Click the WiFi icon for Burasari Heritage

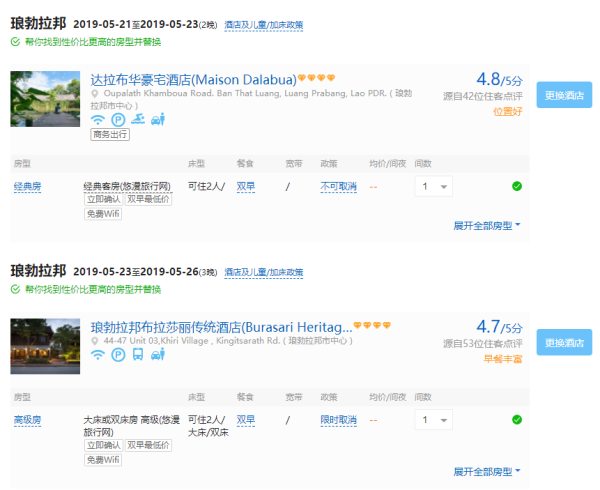click(98, 355)
